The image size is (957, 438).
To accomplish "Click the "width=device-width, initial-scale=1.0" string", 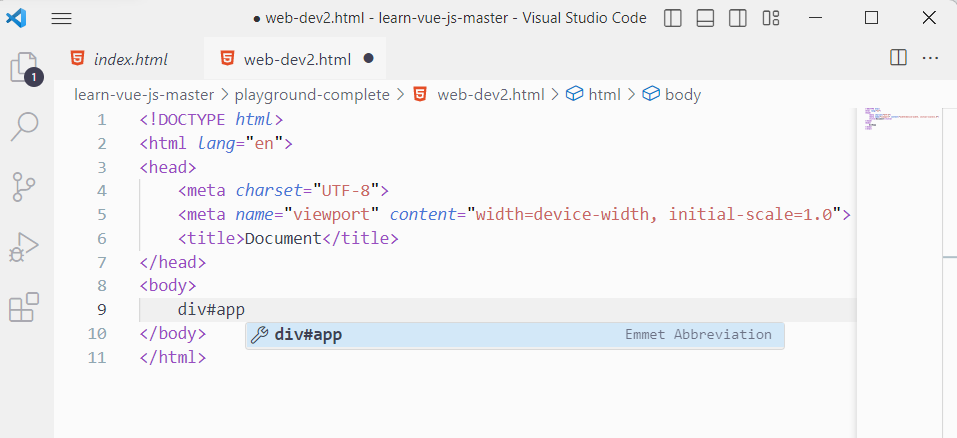I will click(x=654, y=215).
